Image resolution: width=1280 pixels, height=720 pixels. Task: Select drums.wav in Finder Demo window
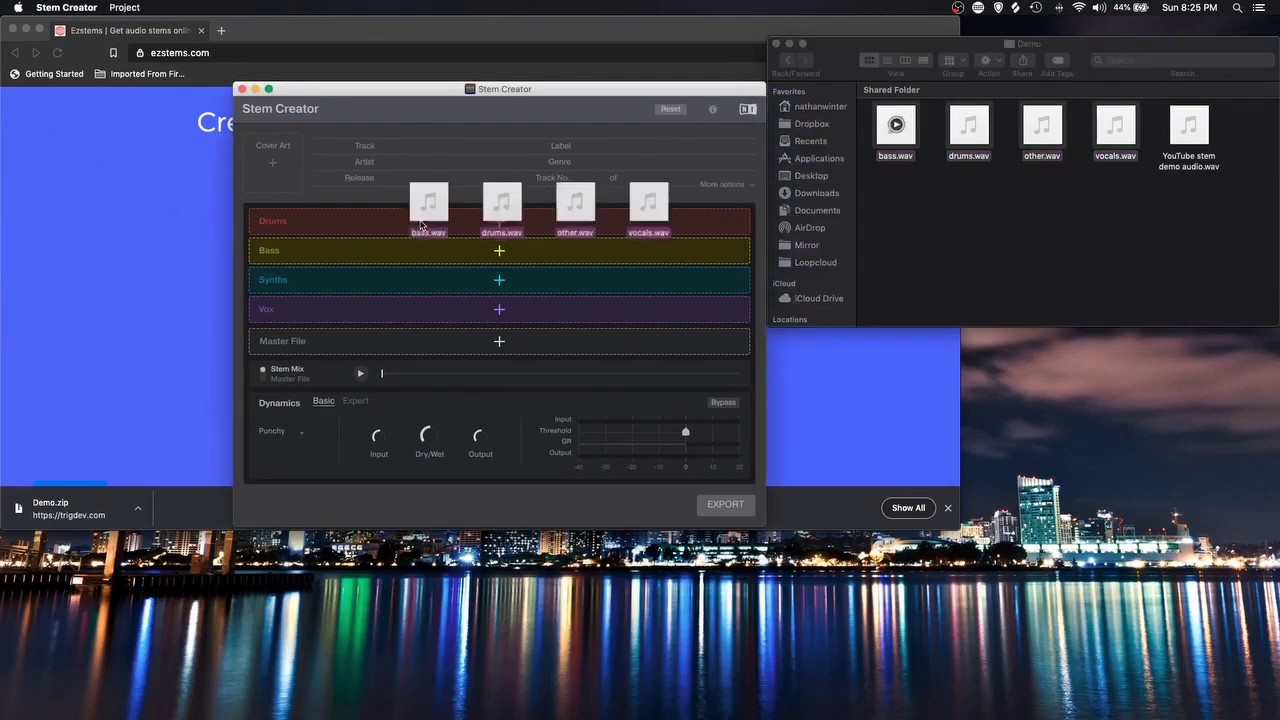tap(968, 133)
